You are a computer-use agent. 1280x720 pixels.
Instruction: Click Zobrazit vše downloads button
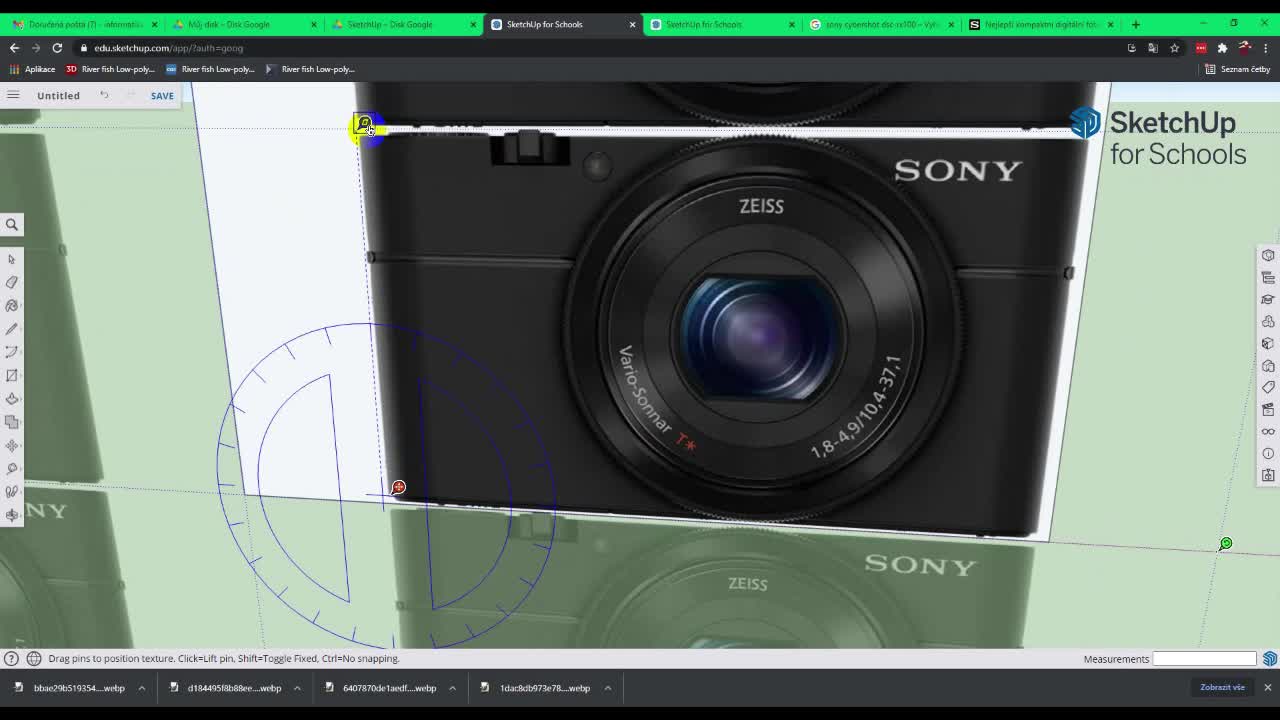coord(1222,687)
